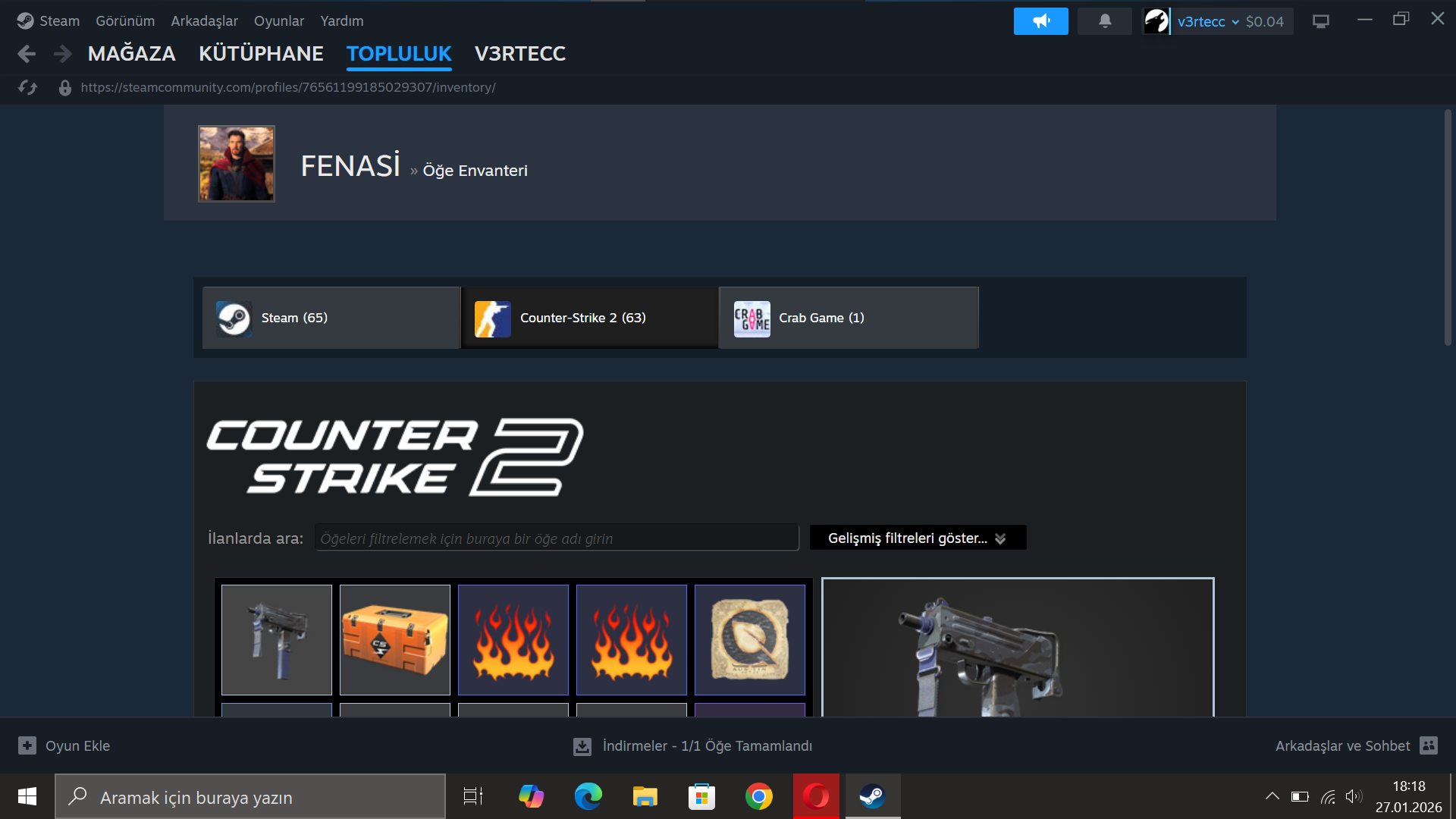Reload the page with the refresh icon
The height and width of the screenshot is (819, 1456).
tap(28, 87)
